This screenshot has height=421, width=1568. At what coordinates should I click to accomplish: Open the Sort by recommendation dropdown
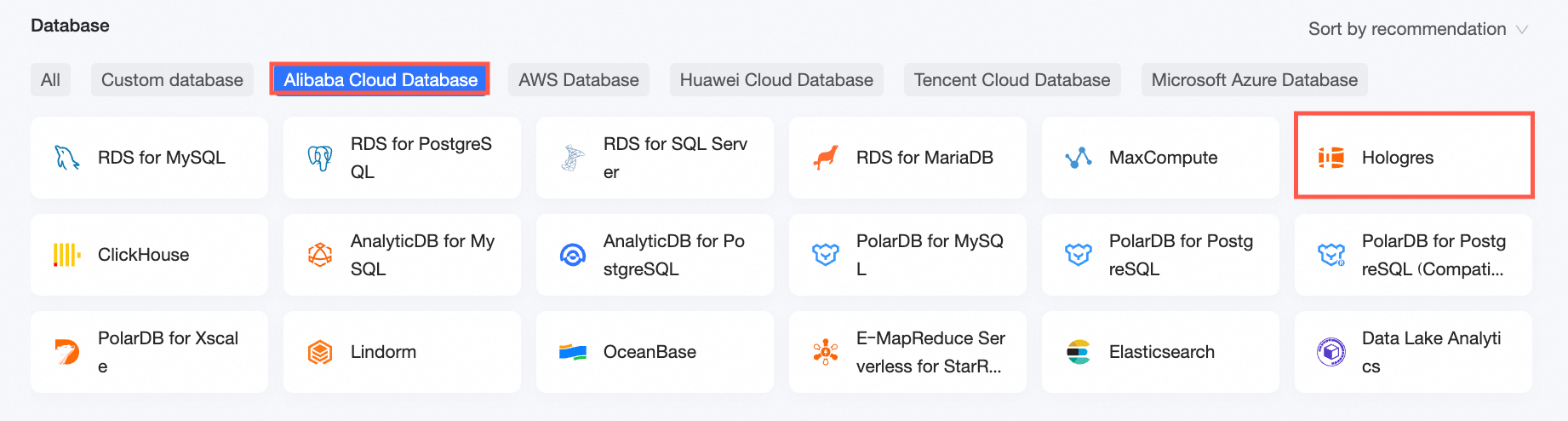pyautogui.click(x=1407, y=29)
